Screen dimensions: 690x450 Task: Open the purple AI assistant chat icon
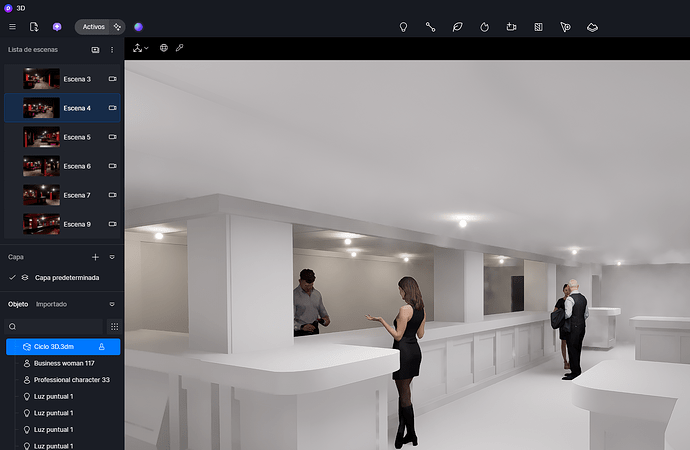57,27
